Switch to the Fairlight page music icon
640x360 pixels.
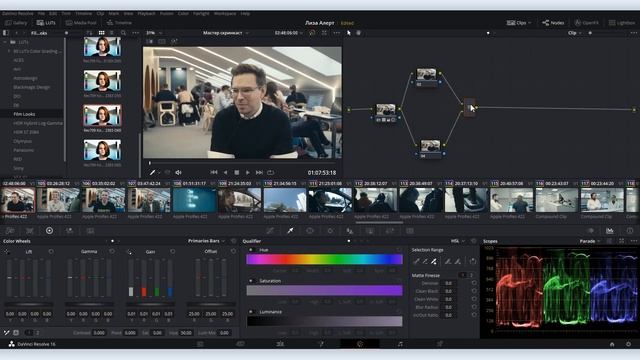(400, 344)
